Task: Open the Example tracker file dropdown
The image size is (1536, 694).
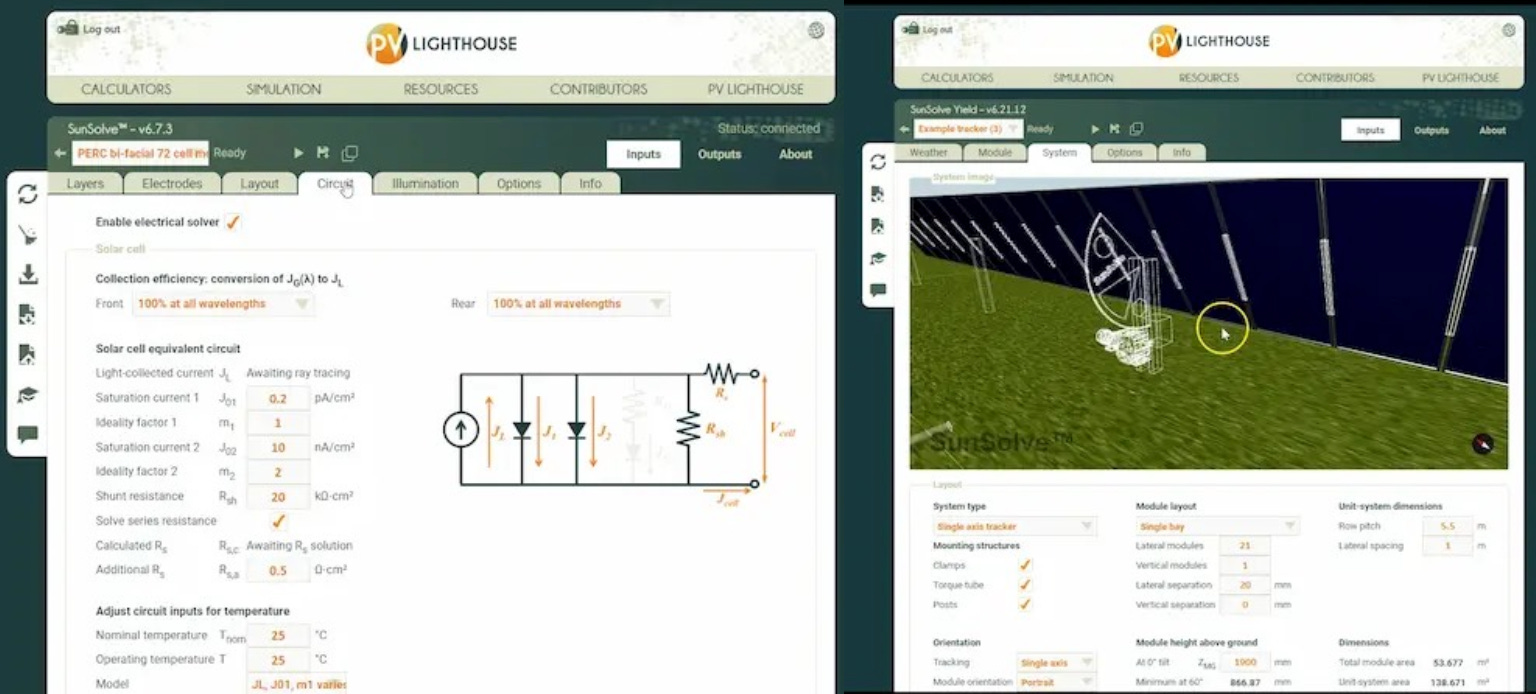Action: (968, 129)
